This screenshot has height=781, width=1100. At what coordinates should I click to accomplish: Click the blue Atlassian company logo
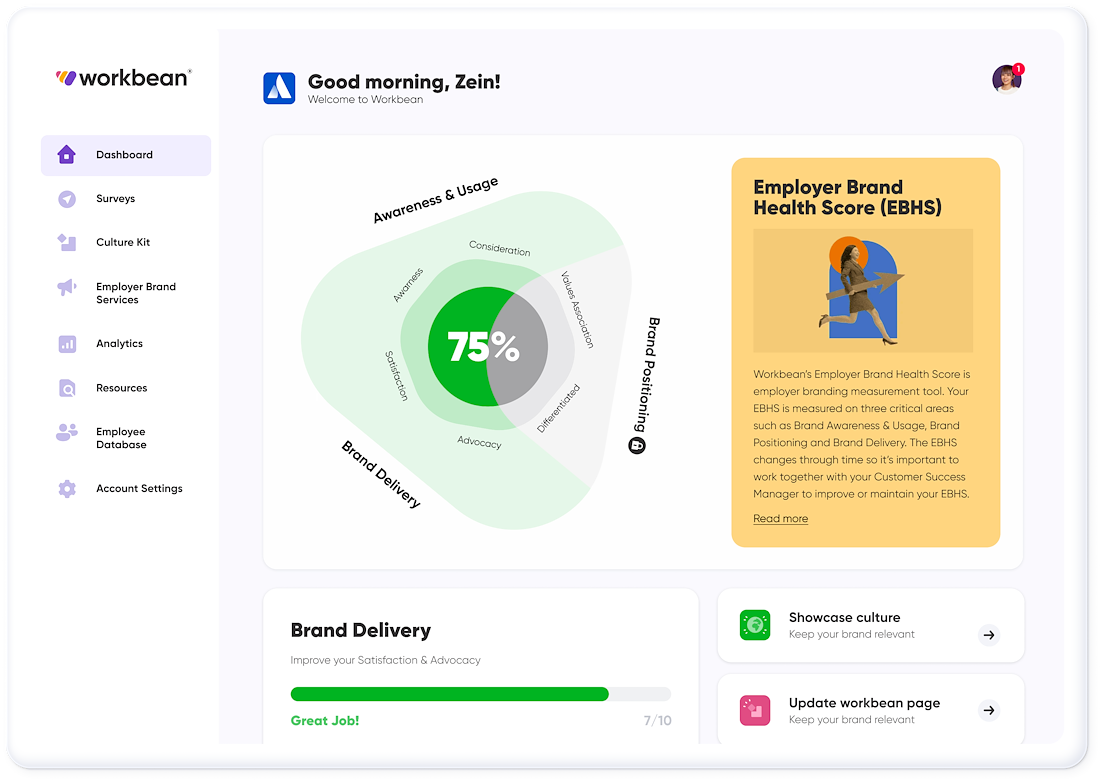pos(279,88)
